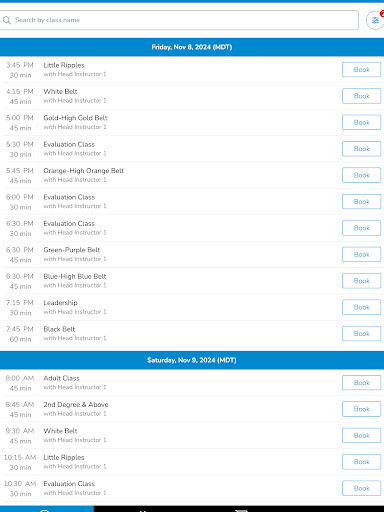Book Saturday's 9:30 AM White Belt class

[x=361, y=435]
